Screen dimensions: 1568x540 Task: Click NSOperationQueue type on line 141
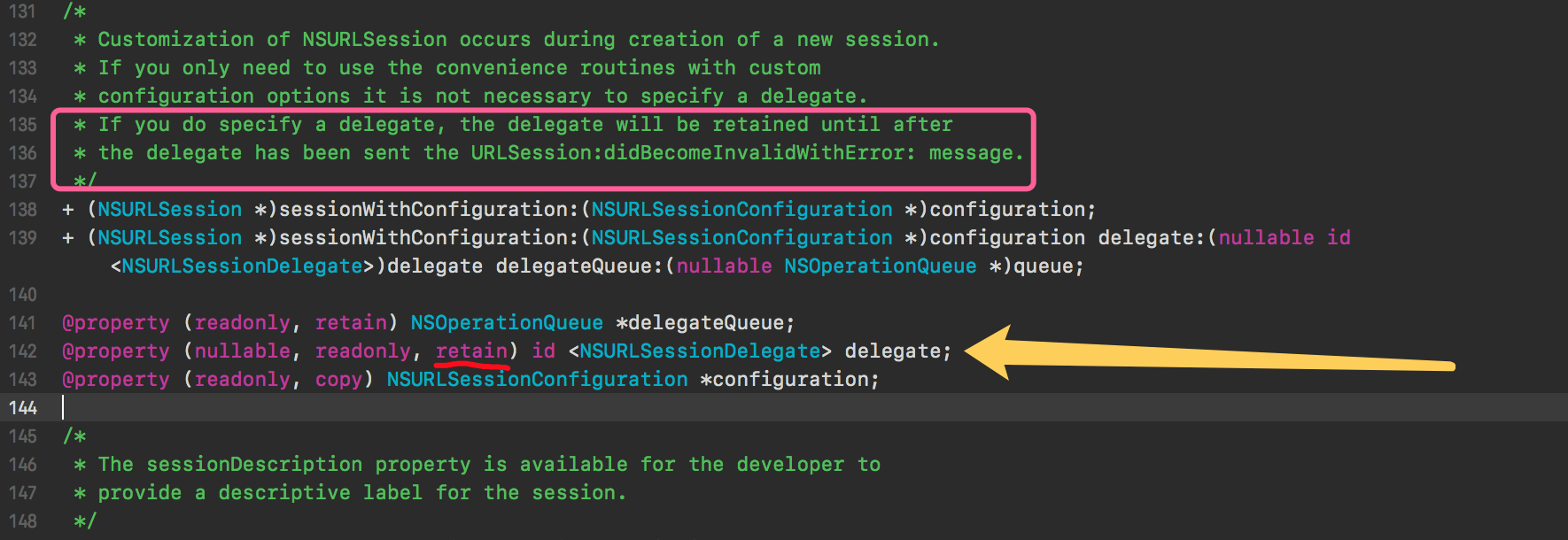tap(507, 323)
